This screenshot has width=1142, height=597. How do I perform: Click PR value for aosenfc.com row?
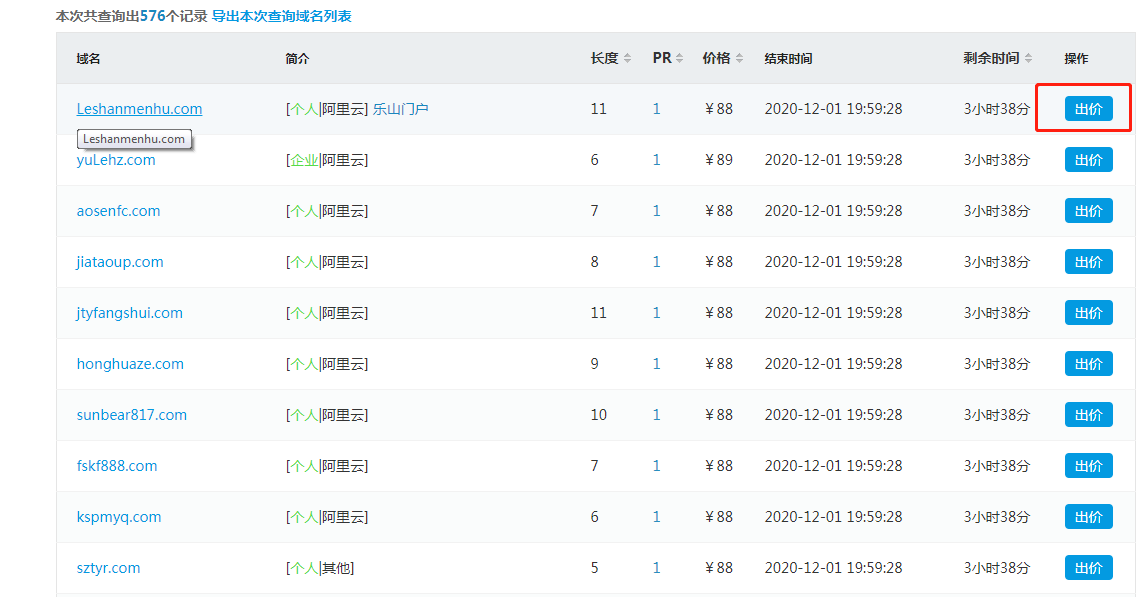(657, 211)
